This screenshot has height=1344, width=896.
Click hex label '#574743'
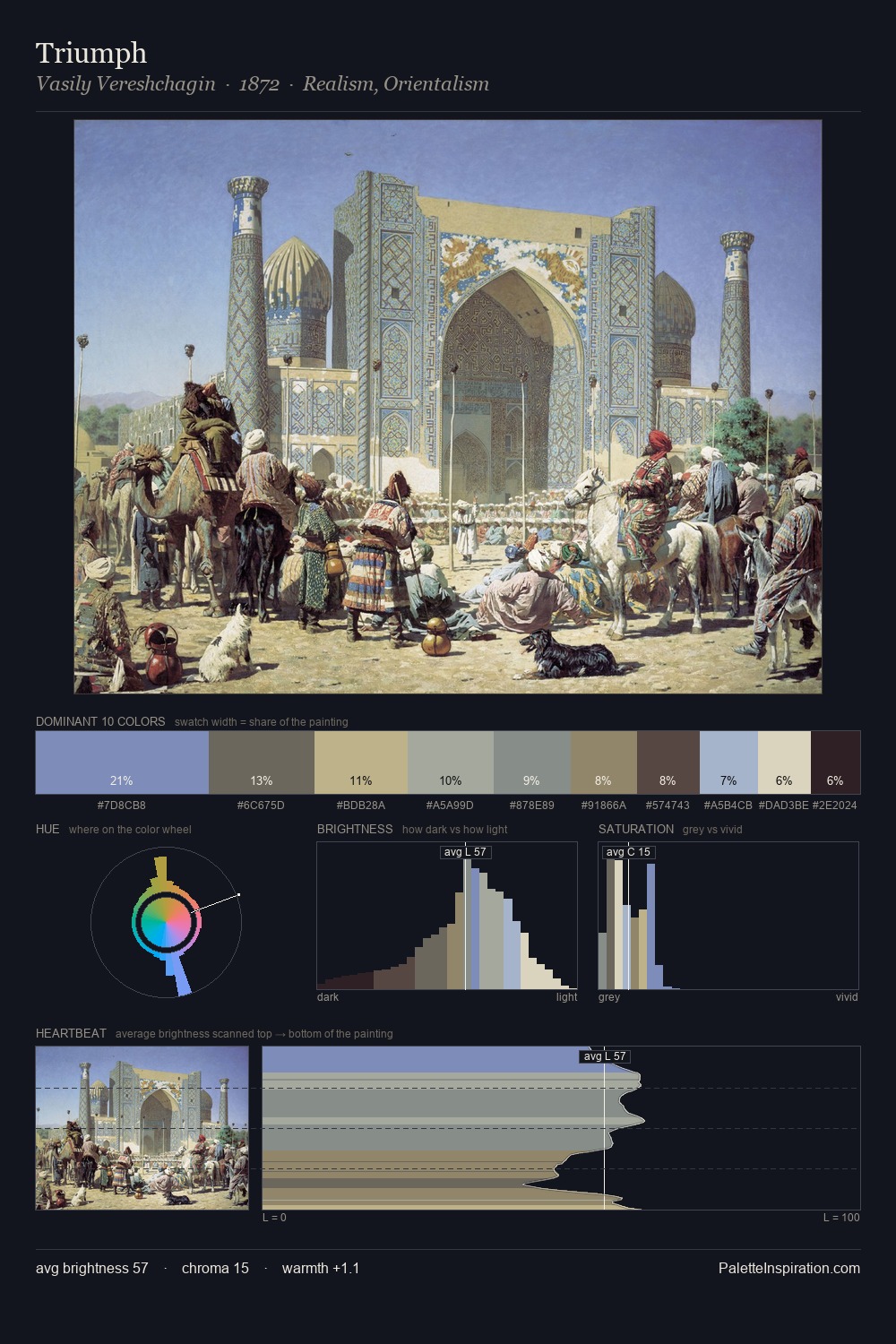click(x=668, y=806)
